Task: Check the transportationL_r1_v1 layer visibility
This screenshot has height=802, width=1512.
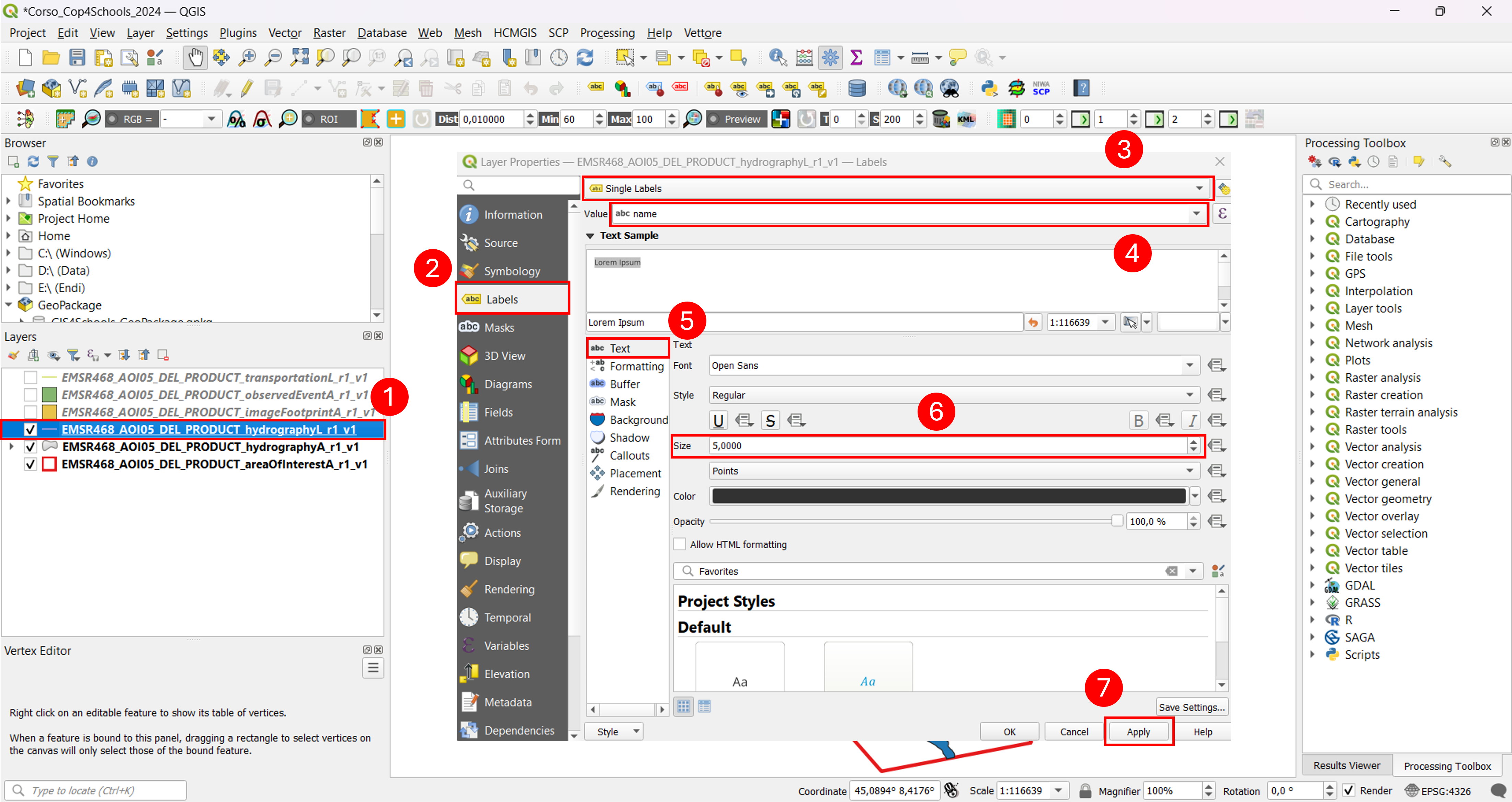Action: pyautogui.click(x=31, y=377)
